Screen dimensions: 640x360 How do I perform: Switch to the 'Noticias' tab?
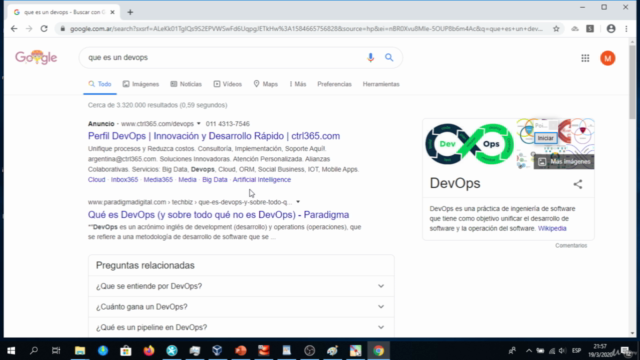coord(186,84)
